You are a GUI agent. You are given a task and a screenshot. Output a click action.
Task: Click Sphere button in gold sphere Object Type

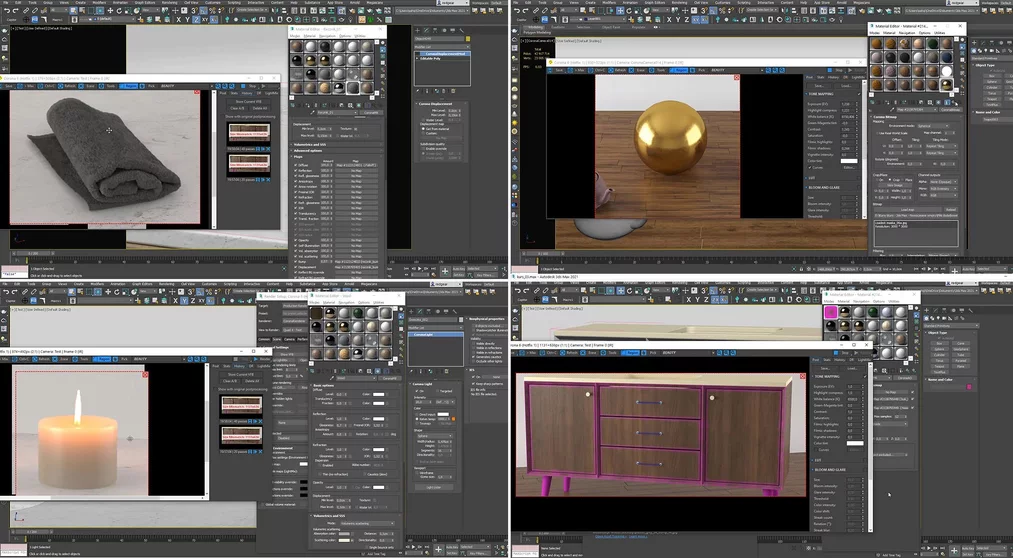click(992, 81)
